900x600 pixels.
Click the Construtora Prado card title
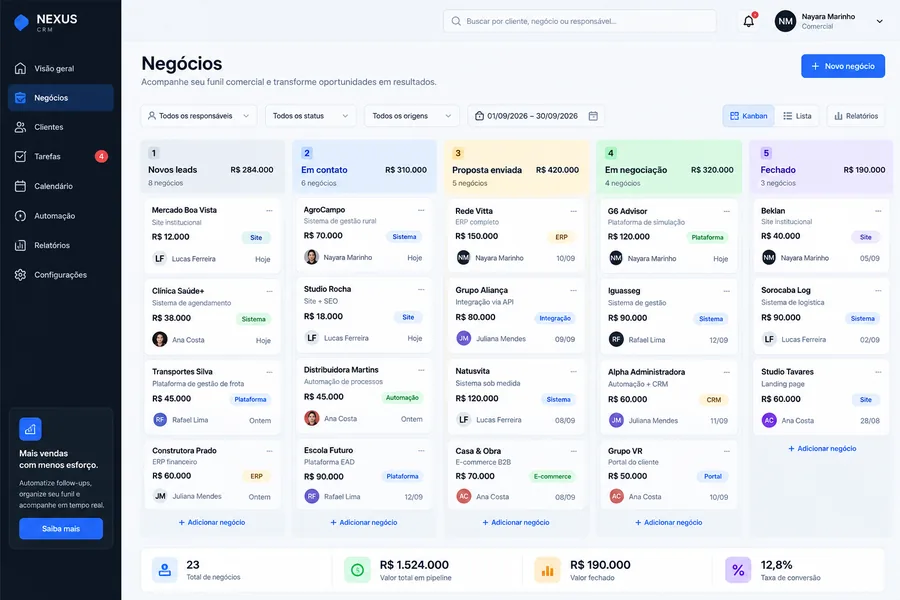point(184,451)
